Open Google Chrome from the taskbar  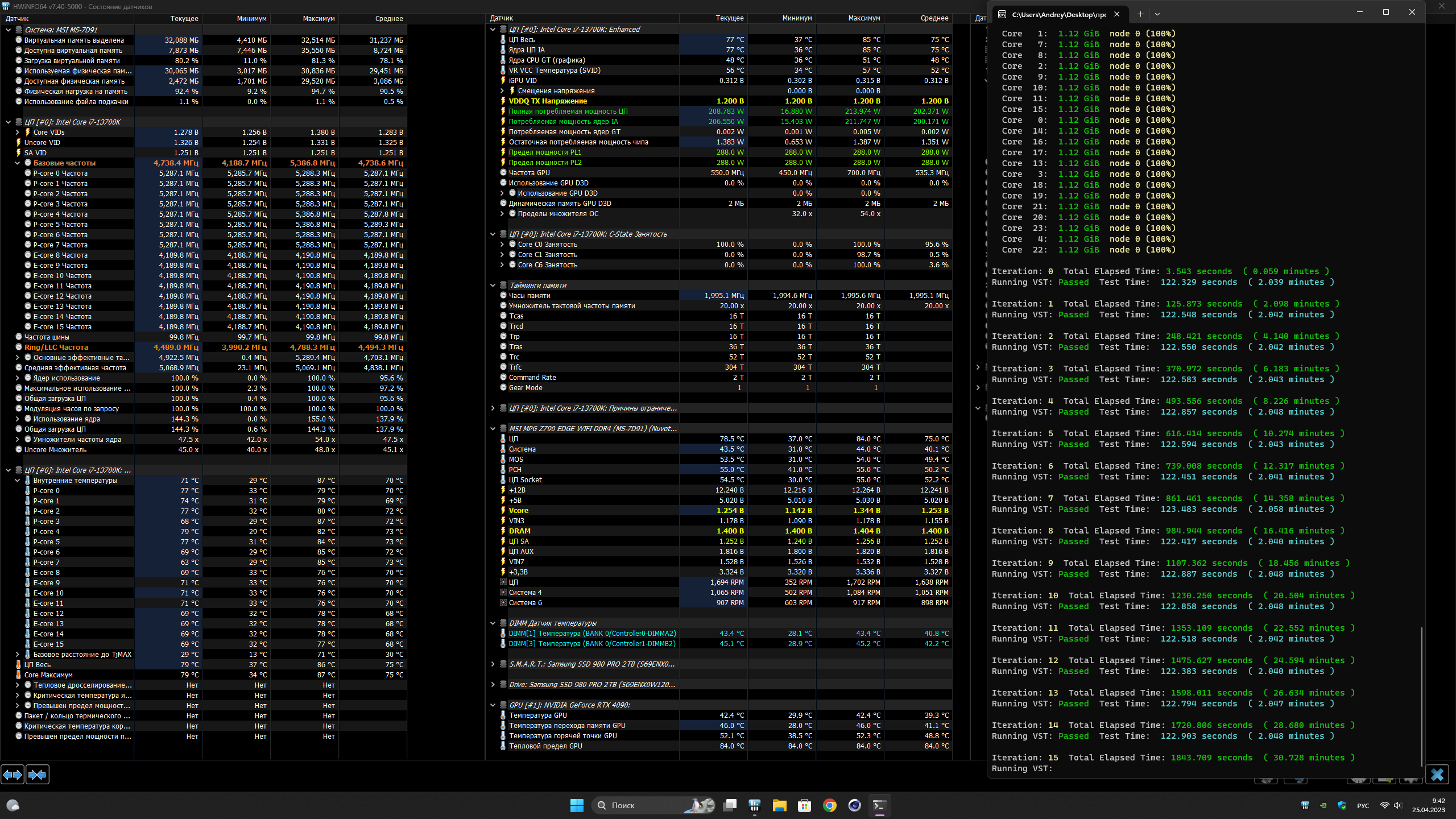click(x=829, y=805)
